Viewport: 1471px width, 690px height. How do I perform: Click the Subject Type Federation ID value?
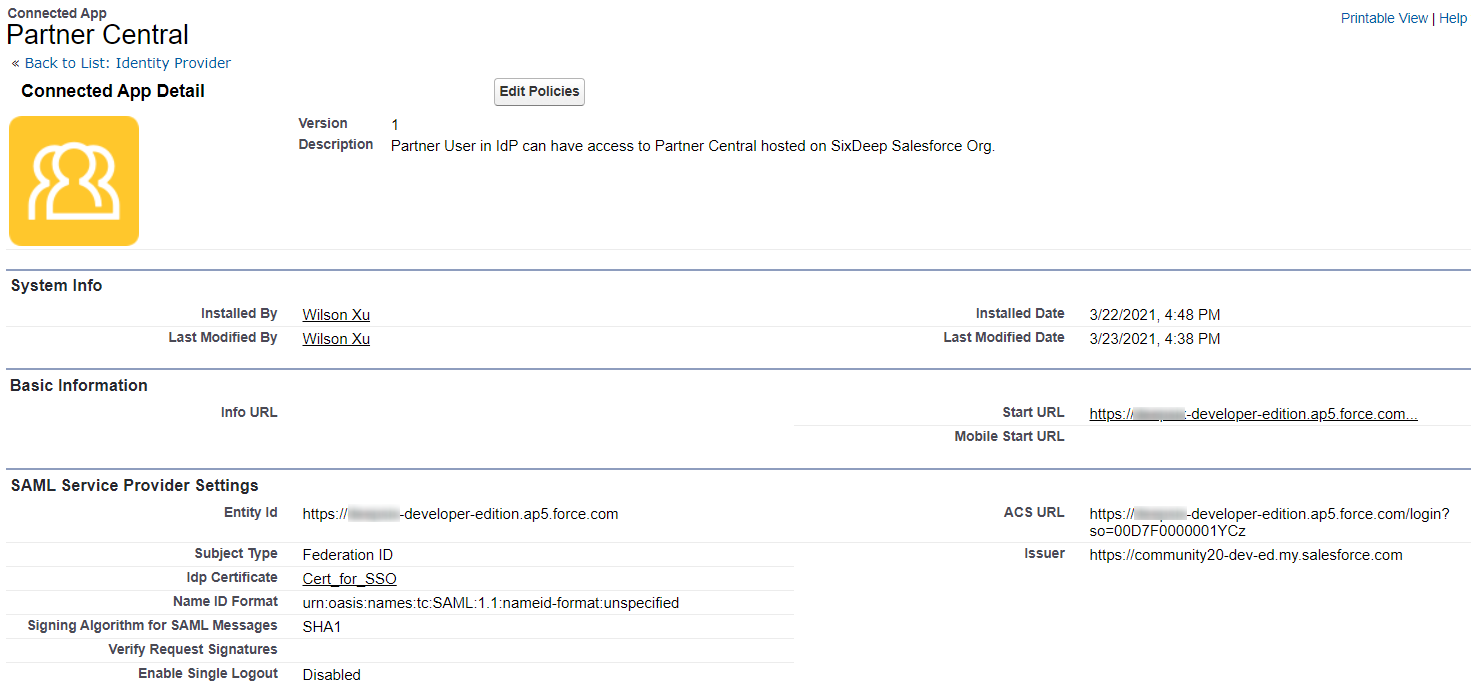point(347,554)
